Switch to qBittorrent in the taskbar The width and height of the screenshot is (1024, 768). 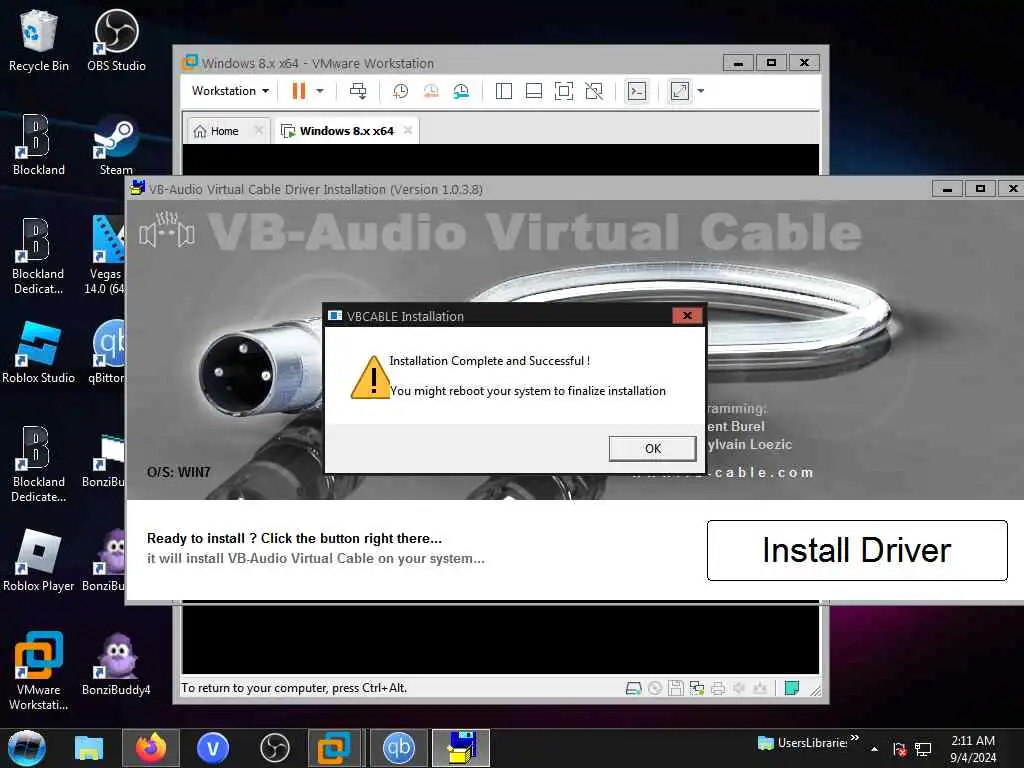point(398,748)
